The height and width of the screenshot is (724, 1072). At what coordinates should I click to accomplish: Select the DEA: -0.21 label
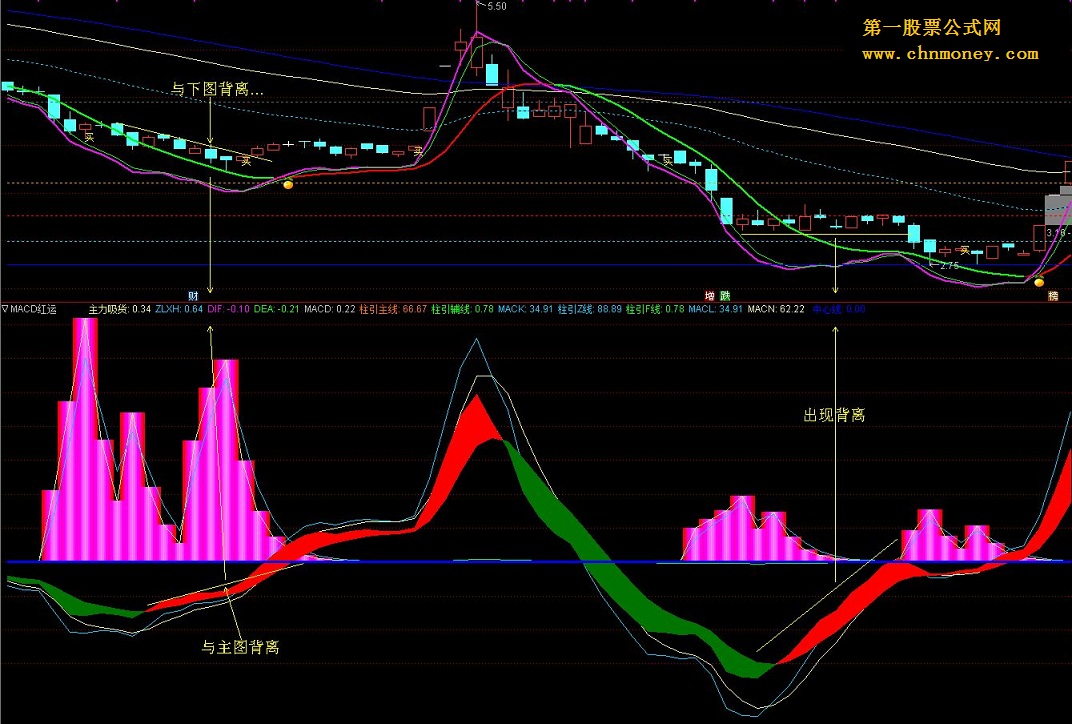276,309
